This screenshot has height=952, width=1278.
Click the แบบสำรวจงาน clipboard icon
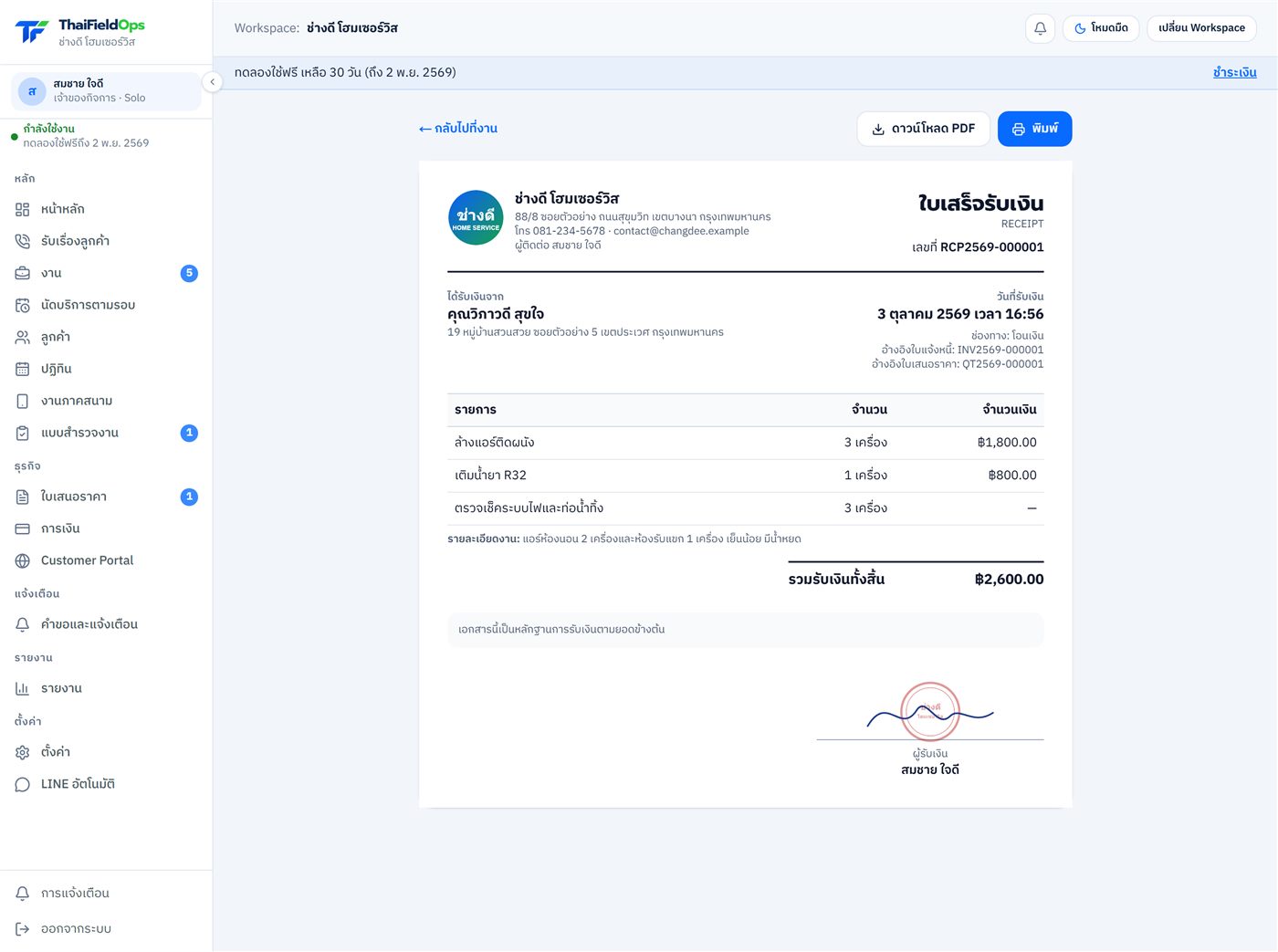pos(23,433)
